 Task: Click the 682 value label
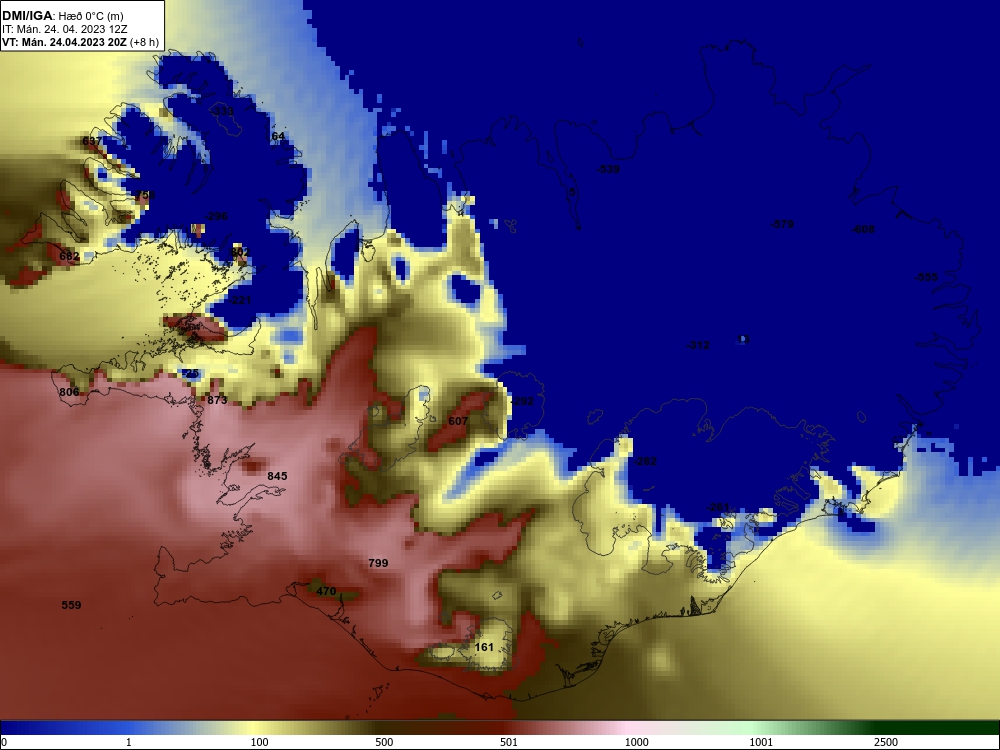coord(69,256)
